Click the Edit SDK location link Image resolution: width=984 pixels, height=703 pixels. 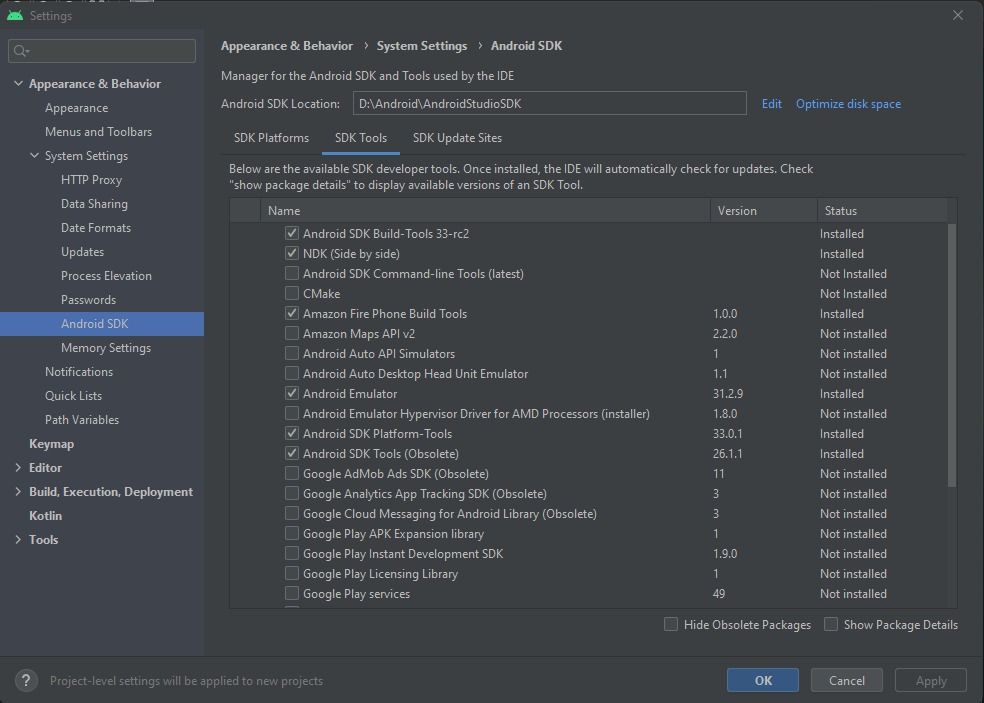[x=771, y=104]
